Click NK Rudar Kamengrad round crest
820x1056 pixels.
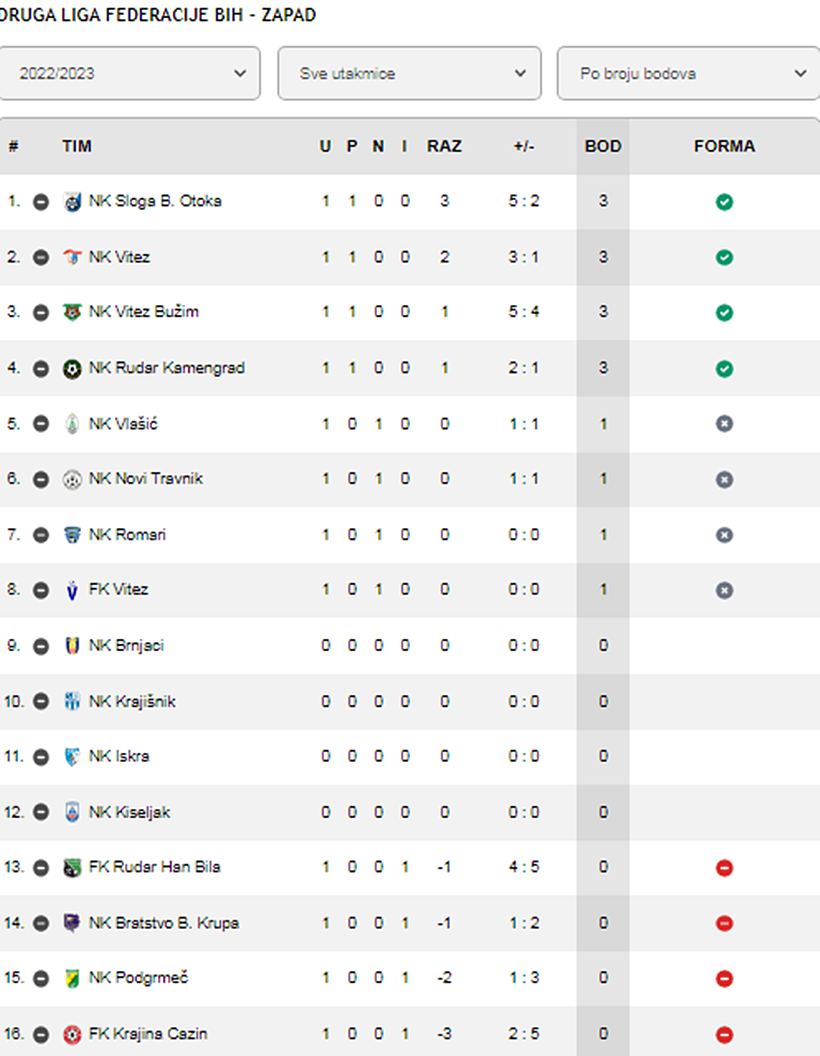click(x=72, y=368)
